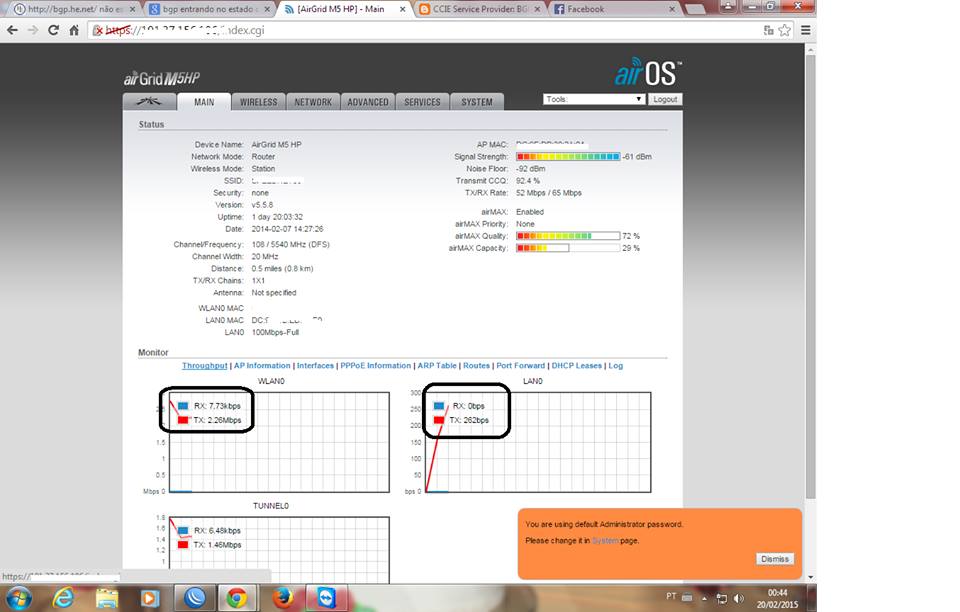Open the Ubiquiti logo tab in airOS
This screenshot has width=960, height=612.
(x=149, y=102)
